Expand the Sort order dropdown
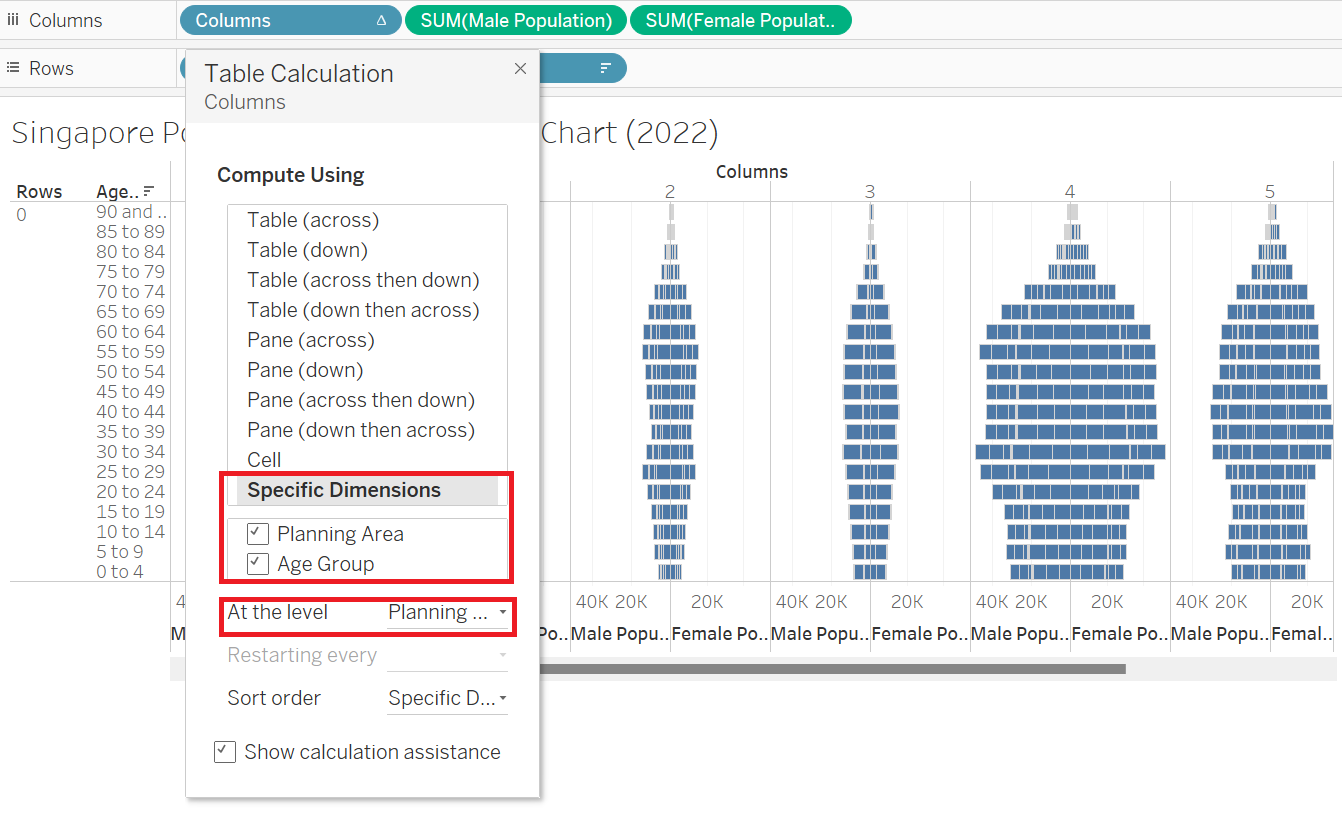Image resolution: width=1342 pixels, height=815 pixels. tap(447, 698)
